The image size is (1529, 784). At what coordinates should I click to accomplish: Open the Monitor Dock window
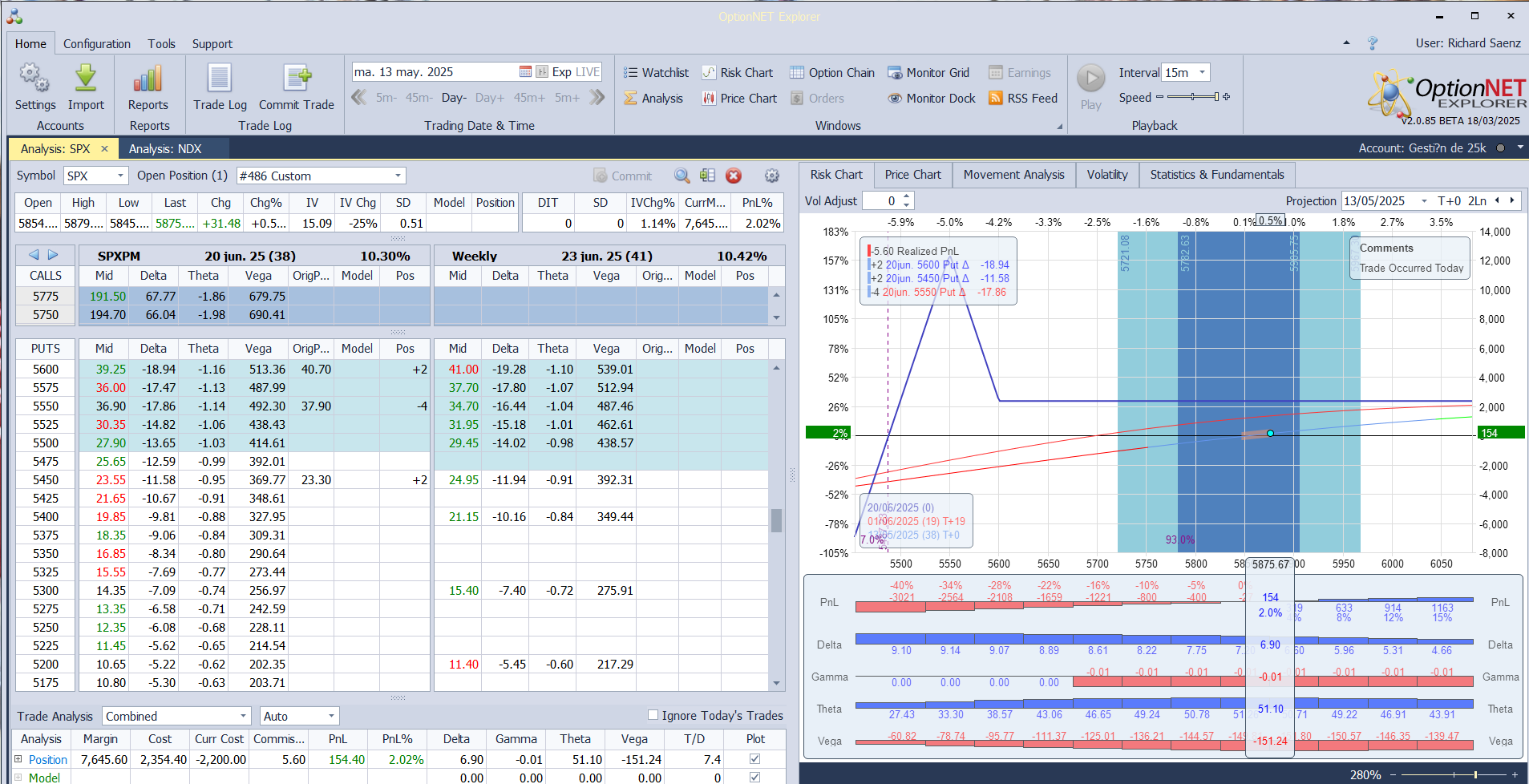(x=932, y=98)
